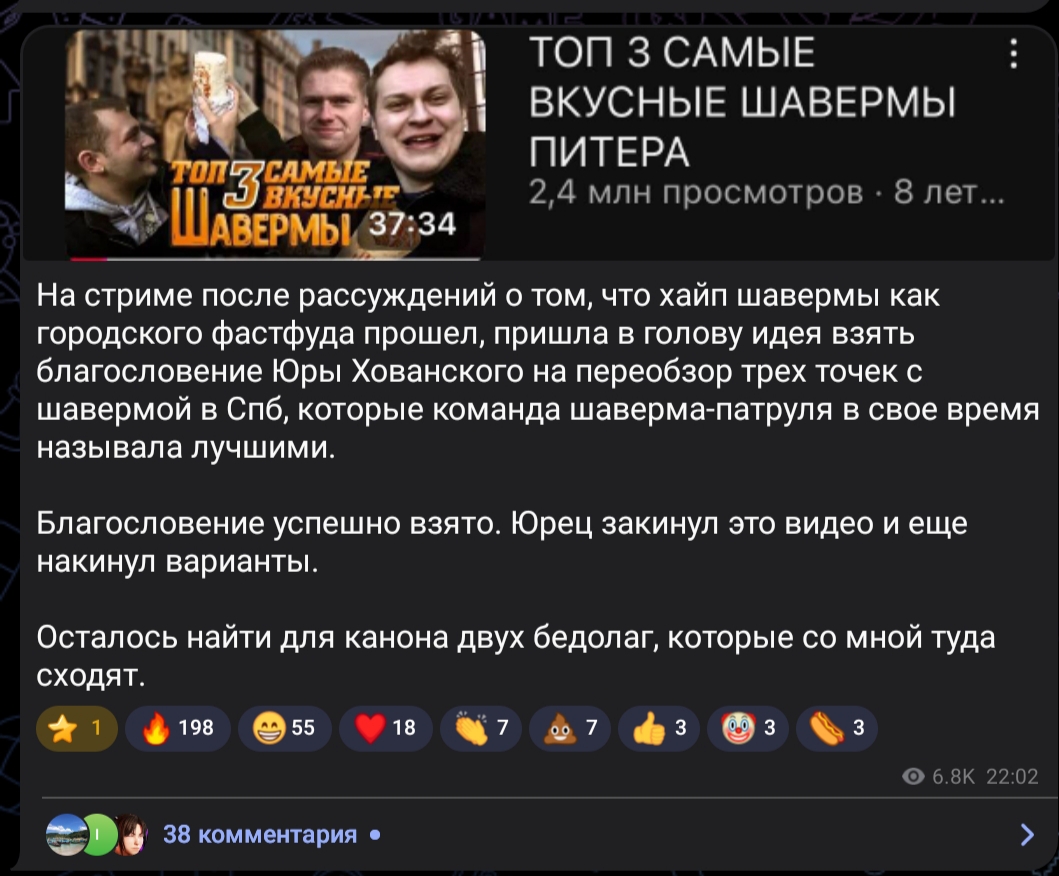The width and height of the screenshot is (1059, 876).
Task: Add the poop emoji reaction
Action: point(569,728)
